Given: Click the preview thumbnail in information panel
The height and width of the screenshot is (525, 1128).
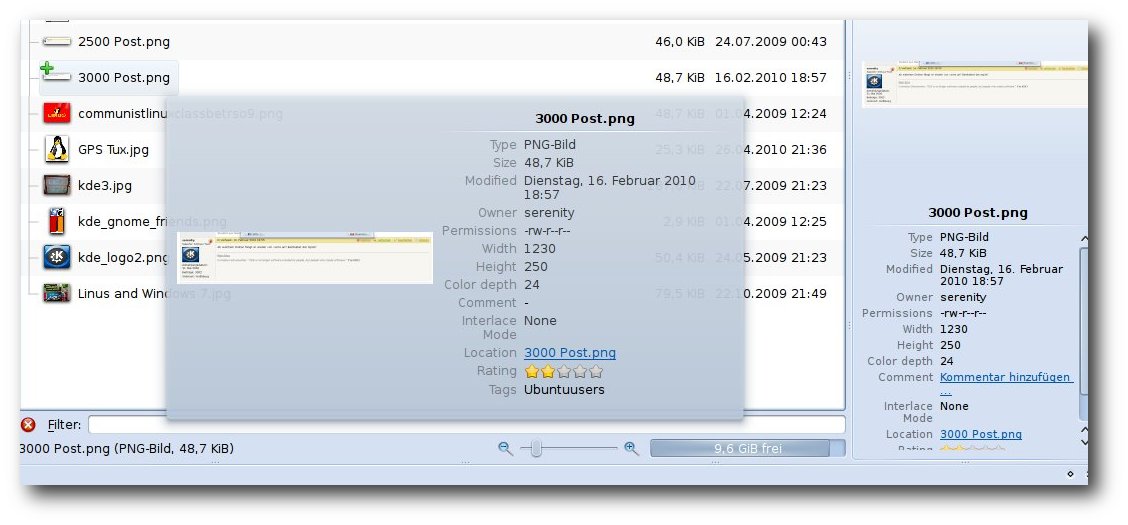Looking at the screenshot, I should [975, 84].
